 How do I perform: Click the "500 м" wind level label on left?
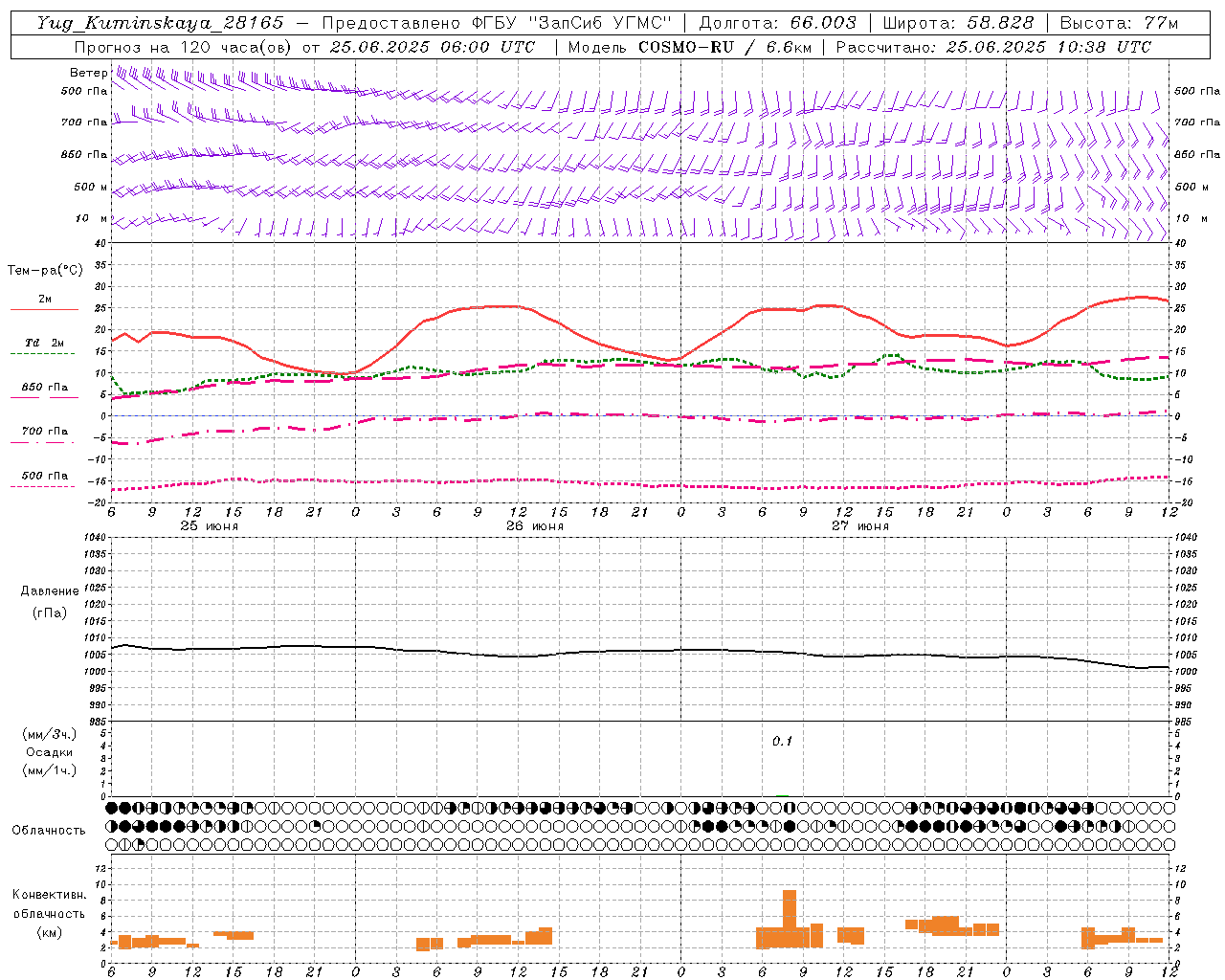click(91, 187)
